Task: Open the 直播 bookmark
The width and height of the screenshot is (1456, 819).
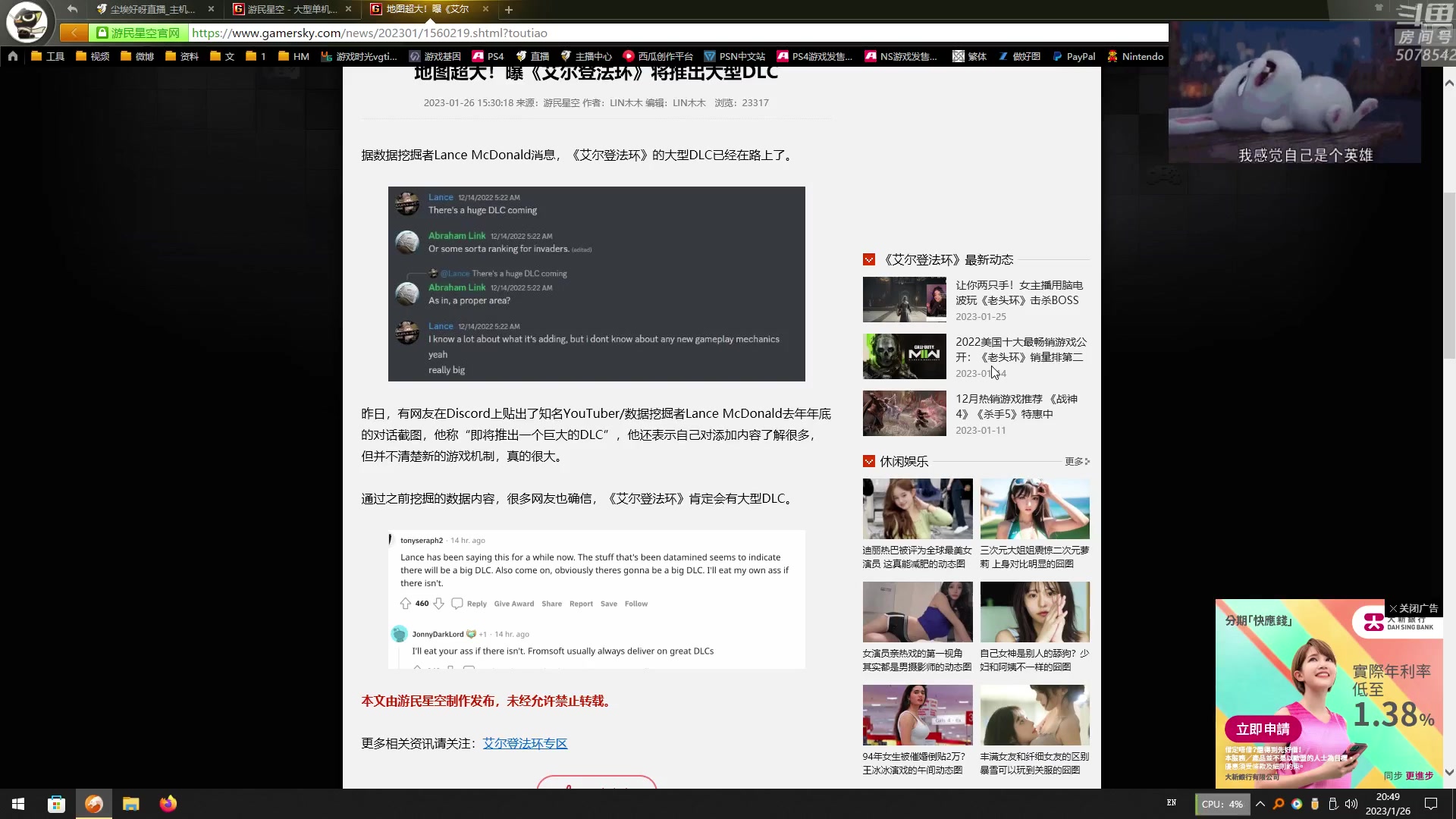Action: [x=532, y=56]
